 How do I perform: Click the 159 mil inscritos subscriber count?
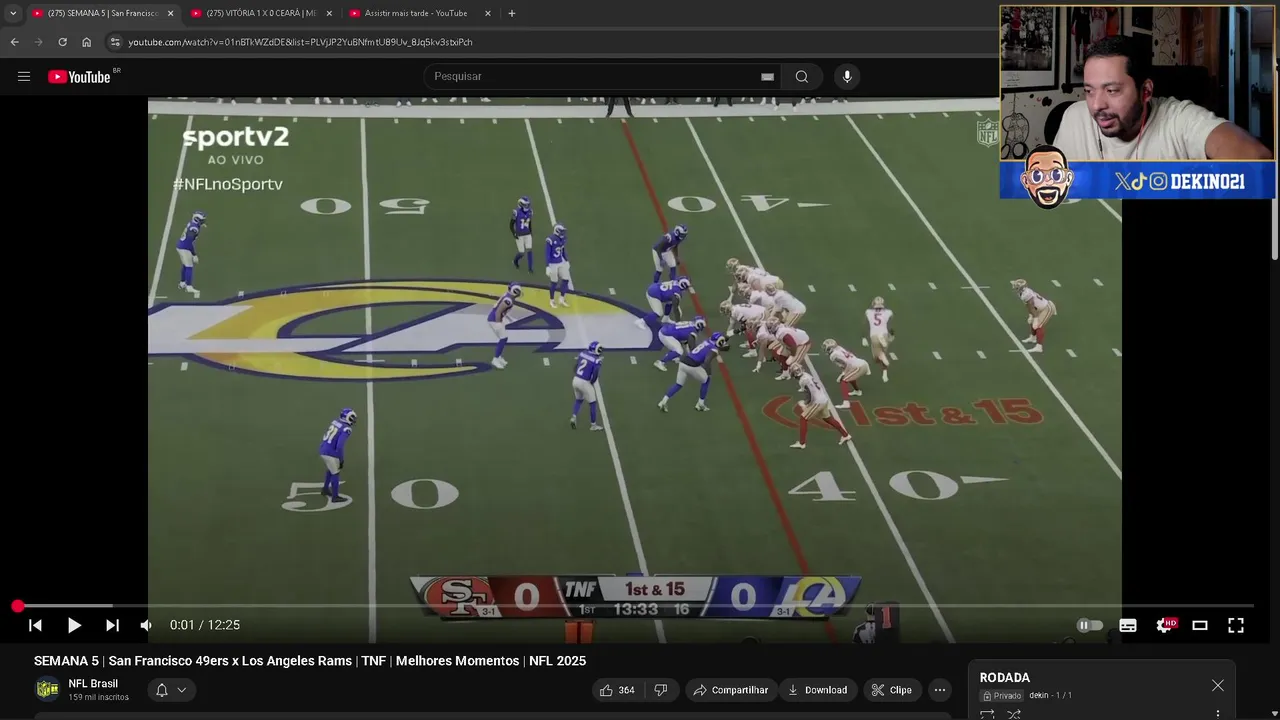(98, 697)
